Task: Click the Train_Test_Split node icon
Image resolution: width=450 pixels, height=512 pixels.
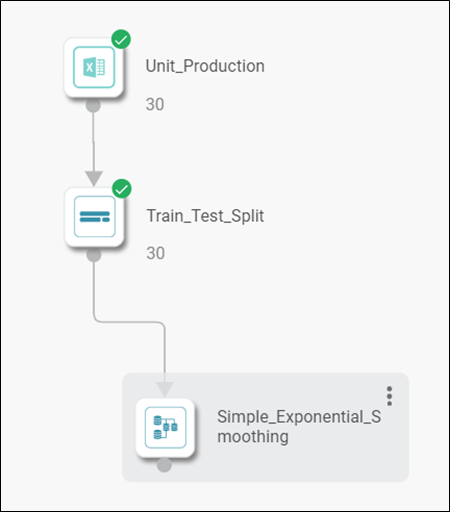Action: pos(94,217)
